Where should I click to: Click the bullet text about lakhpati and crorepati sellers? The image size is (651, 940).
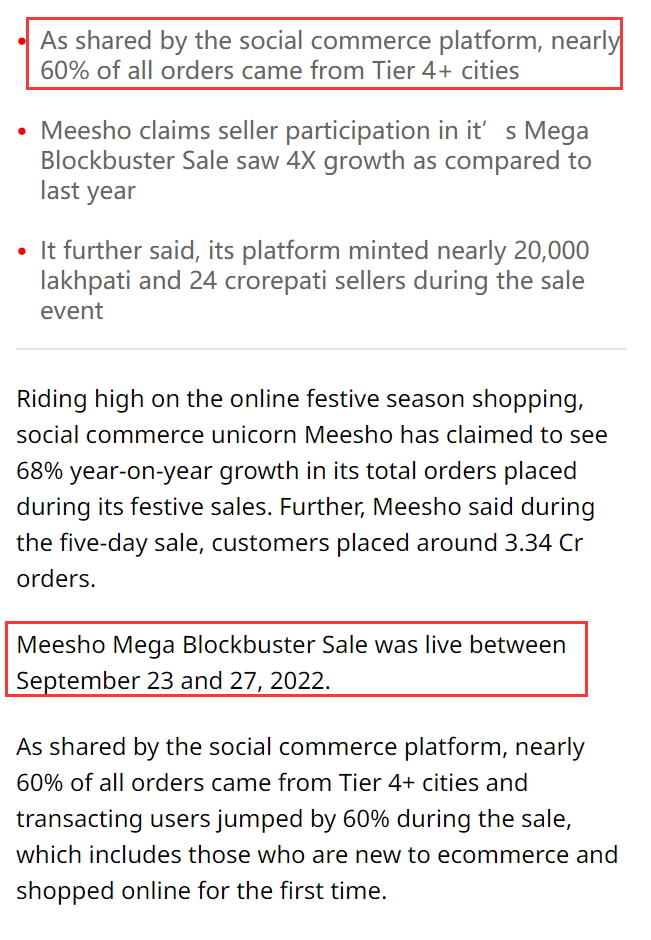[315, 281]
